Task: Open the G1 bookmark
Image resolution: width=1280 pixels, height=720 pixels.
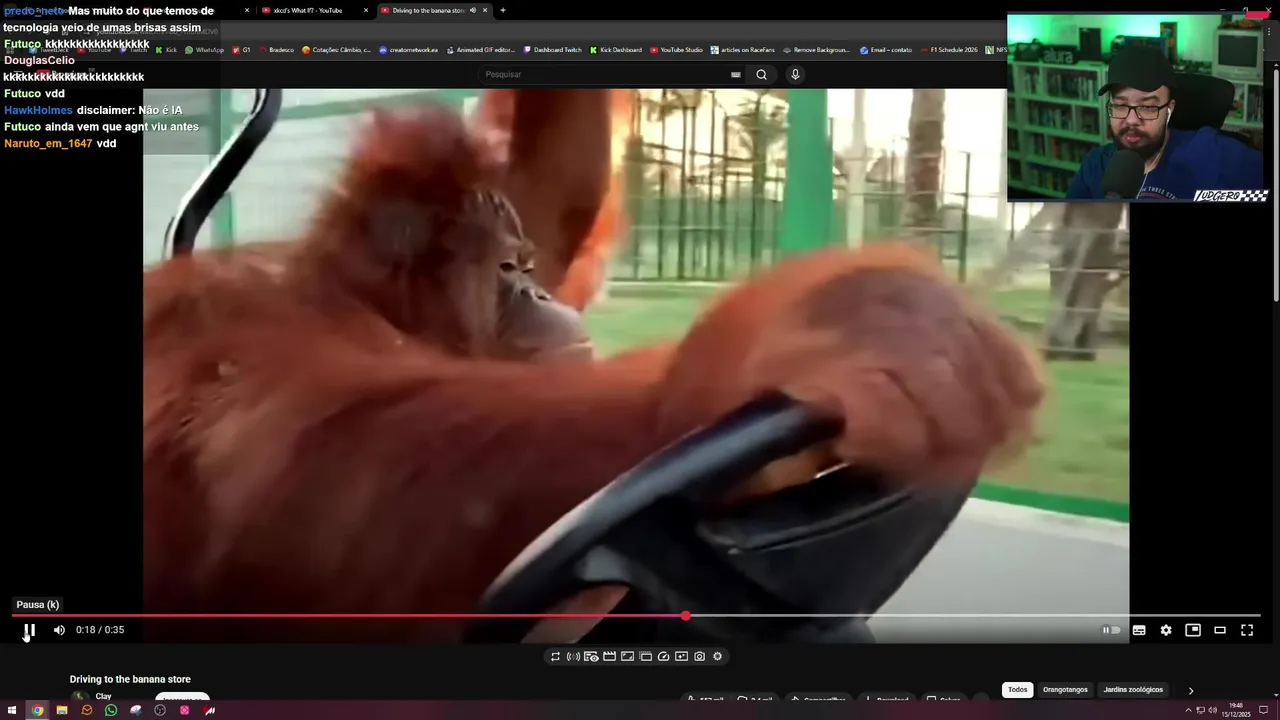Action: pyautogui.click(x=241, y=50)
